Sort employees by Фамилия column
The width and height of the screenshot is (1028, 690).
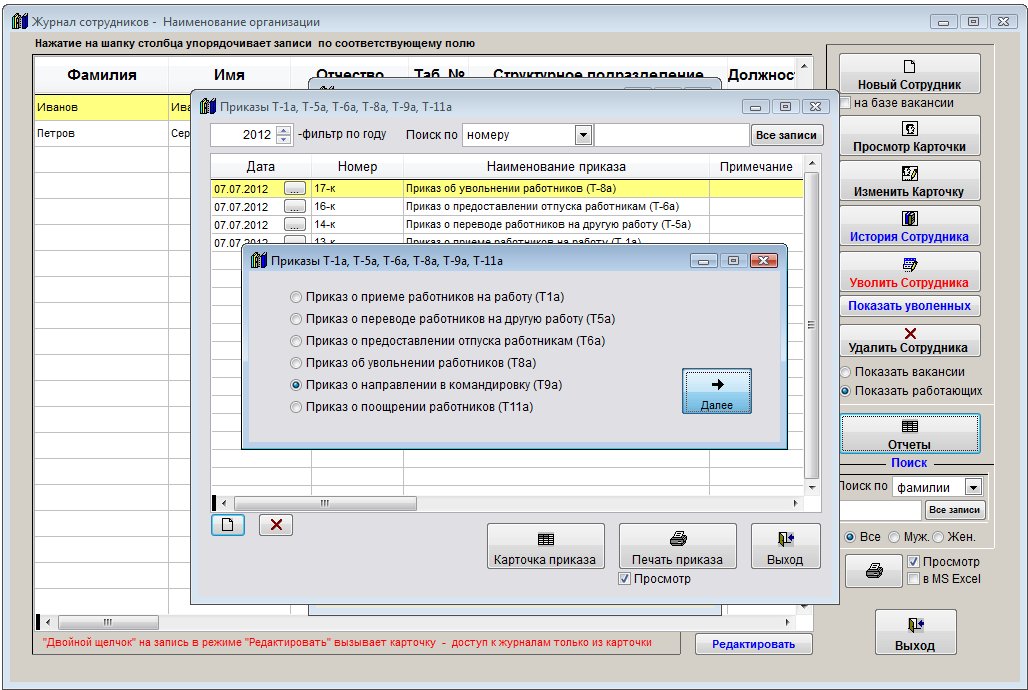[102, 75]
